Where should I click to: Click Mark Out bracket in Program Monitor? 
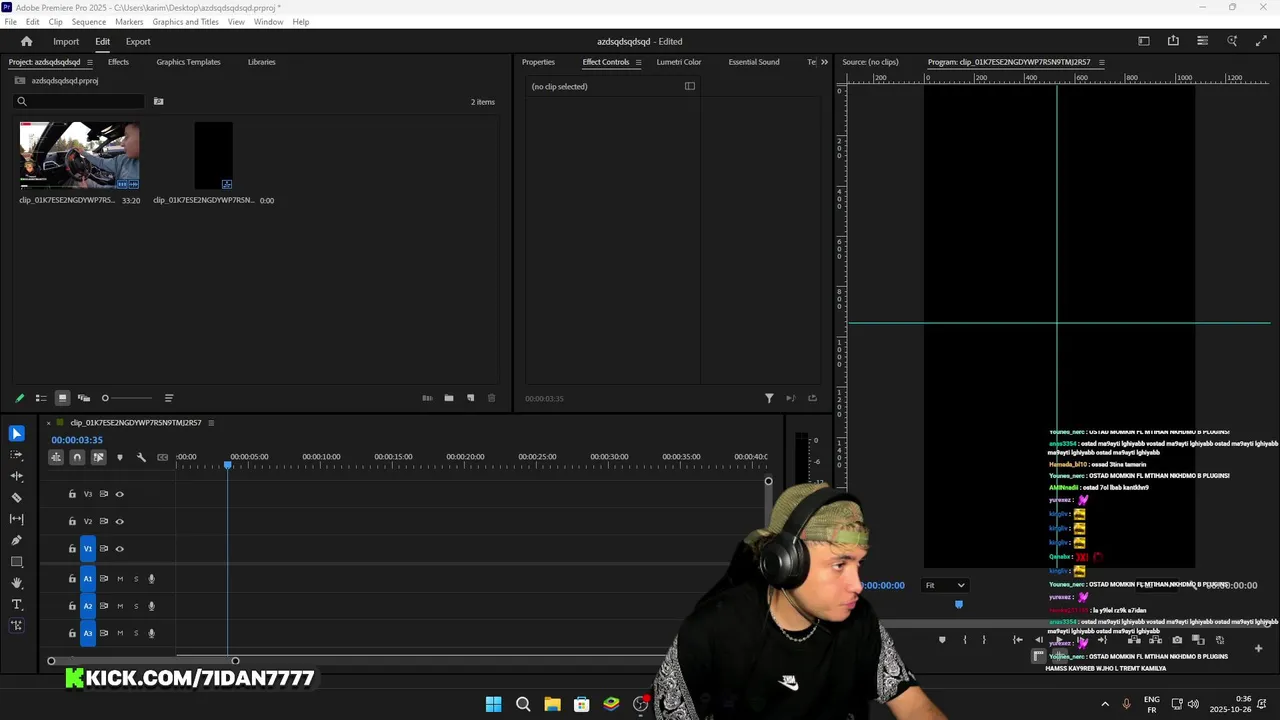[x=984, y=640]
